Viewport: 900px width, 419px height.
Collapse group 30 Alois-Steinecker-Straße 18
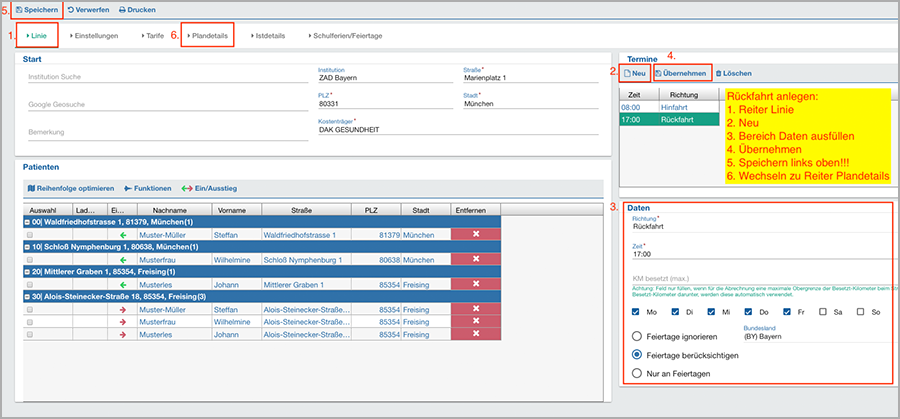pos(26,297)
